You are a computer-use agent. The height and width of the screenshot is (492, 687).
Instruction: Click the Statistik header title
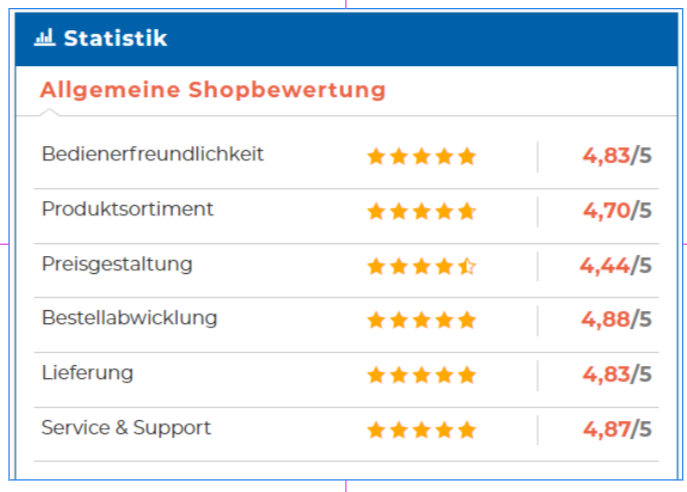[x=115, y=39]
